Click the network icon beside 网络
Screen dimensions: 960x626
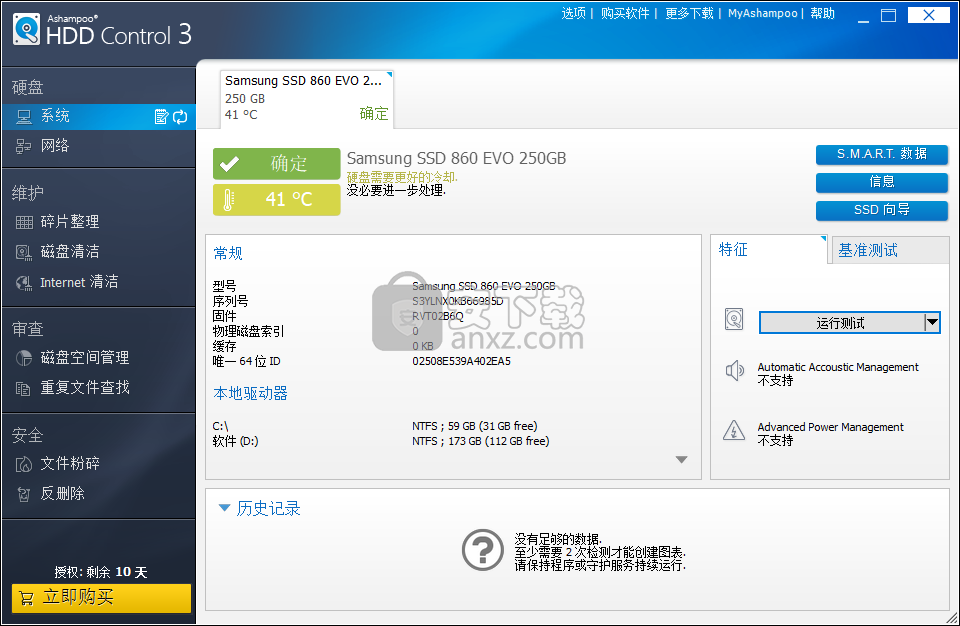pos(24,146)
